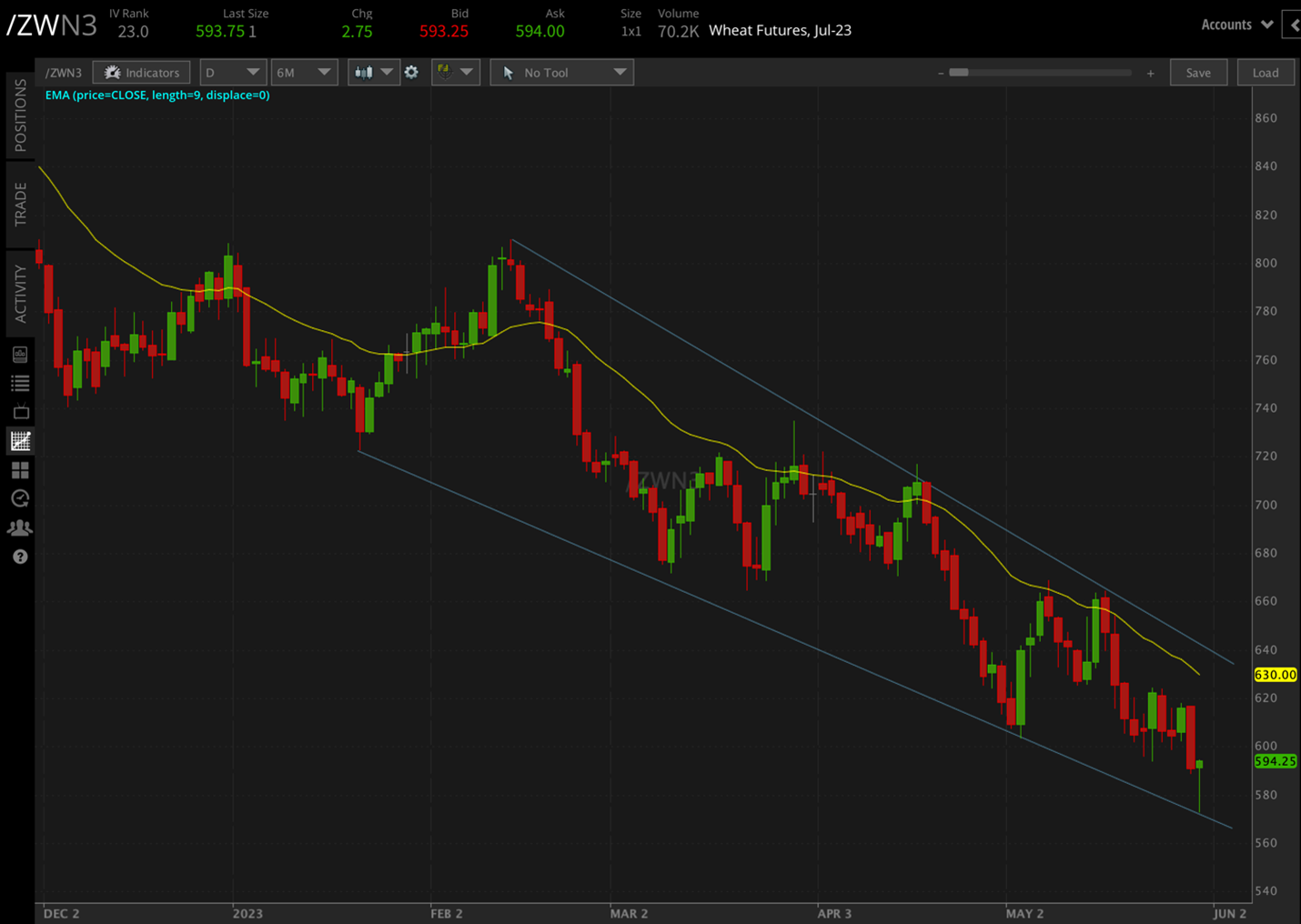Viewport: 1301px width, 924px height.
Task: Open the Accounts dropdown
Action: point(1235,25)
